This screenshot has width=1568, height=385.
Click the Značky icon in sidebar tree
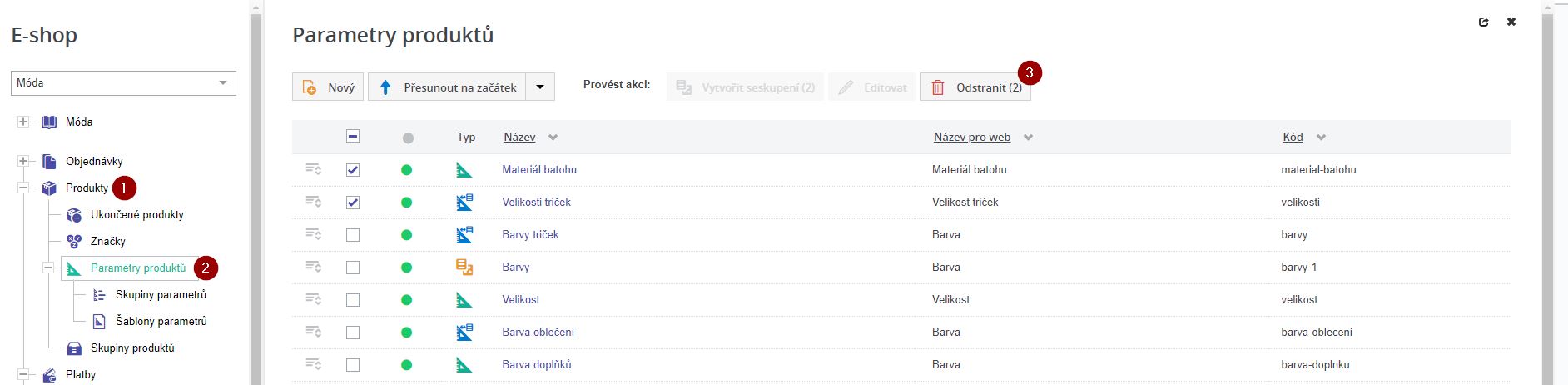74,242
